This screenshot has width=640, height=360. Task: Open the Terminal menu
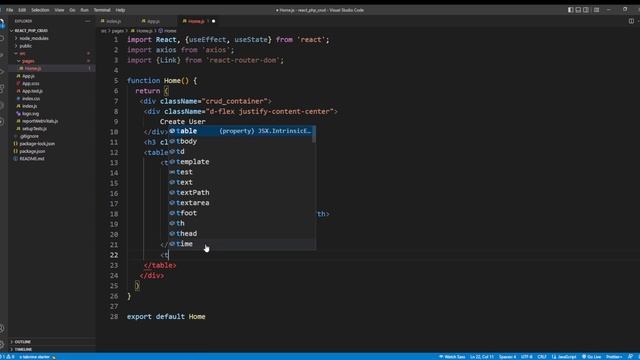click(x=102, y=10)
